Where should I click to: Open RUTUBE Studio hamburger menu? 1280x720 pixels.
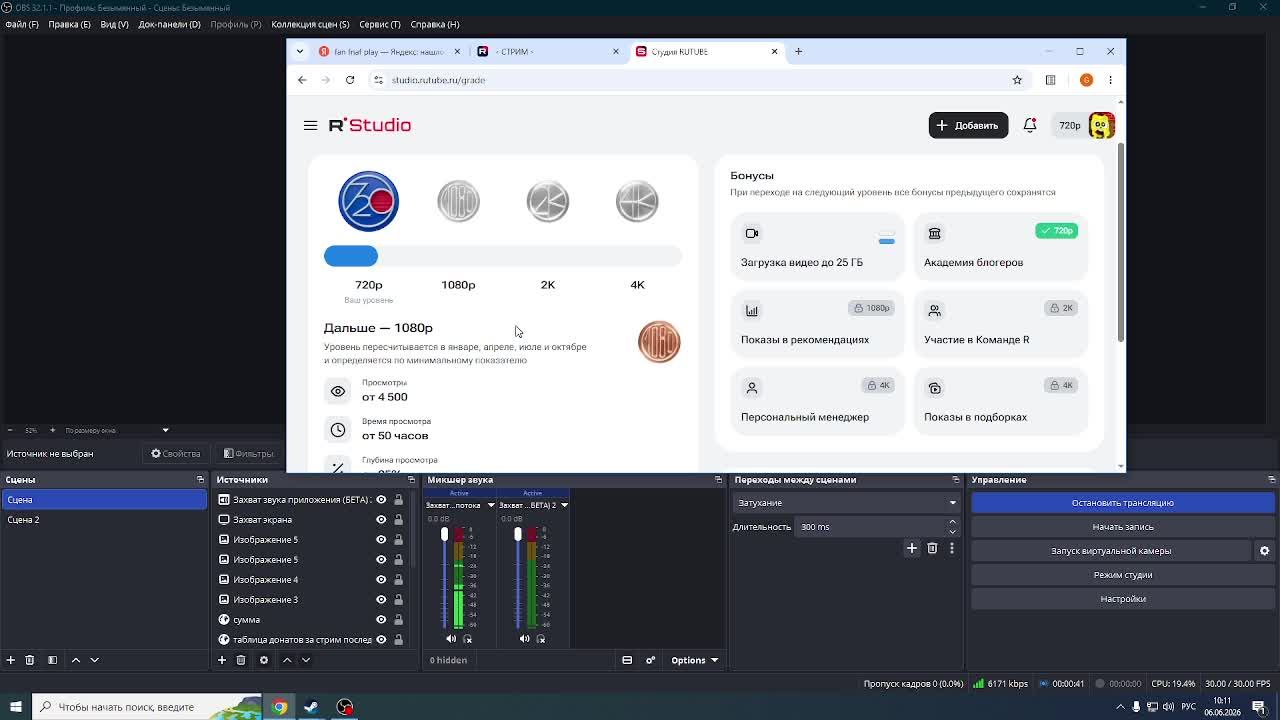pyautogui.click(x=310, y=125)
